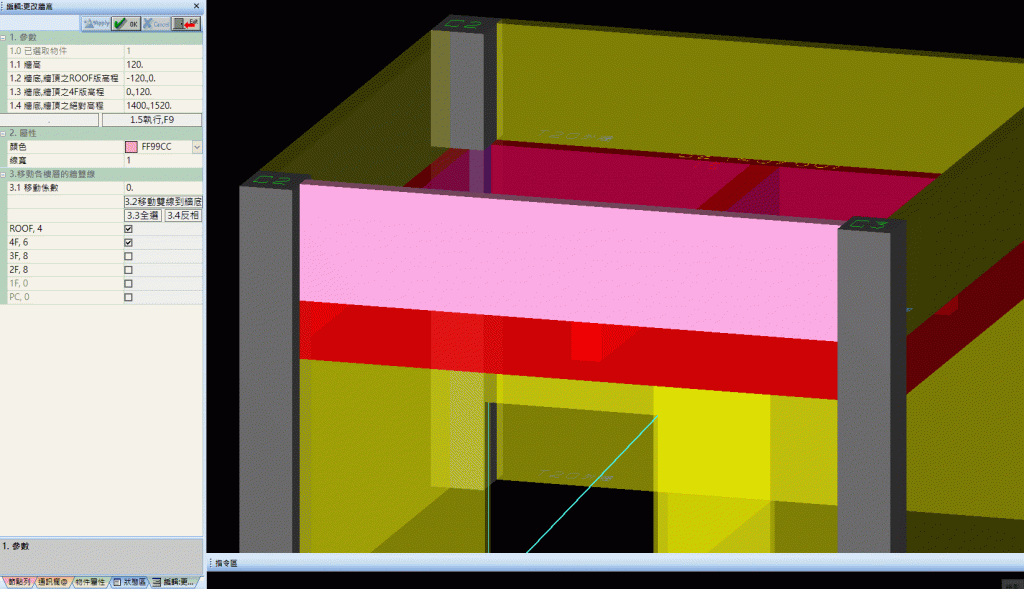
Task: Select the '1.4 牆底,牆頂之絕對高程' label
Action: tap(56, 106)
